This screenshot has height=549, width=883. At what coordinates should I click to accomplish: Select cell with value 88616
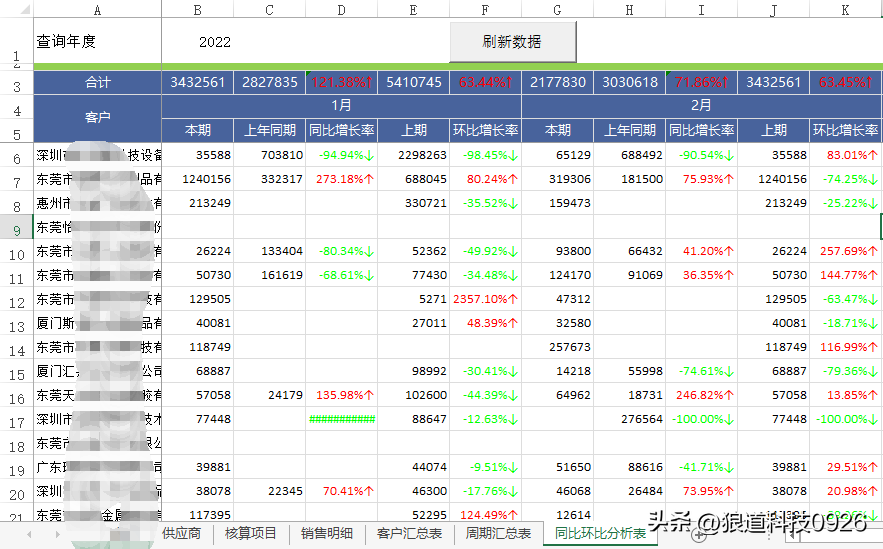coord(630,467)
